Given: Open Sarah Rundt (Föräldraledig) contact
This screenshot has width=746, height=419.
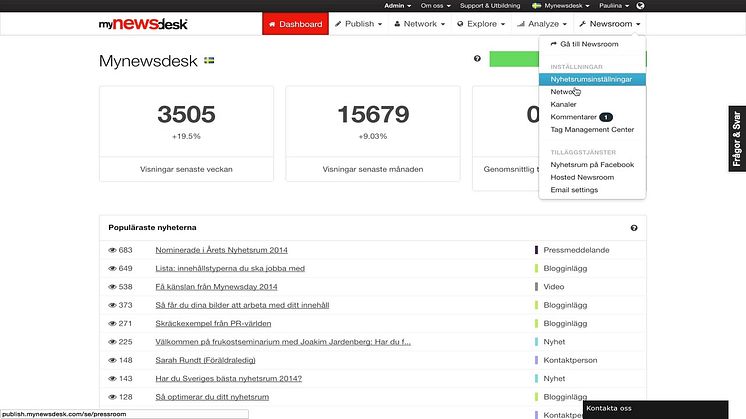Looking at the screenshot, I should click(205, 361).
